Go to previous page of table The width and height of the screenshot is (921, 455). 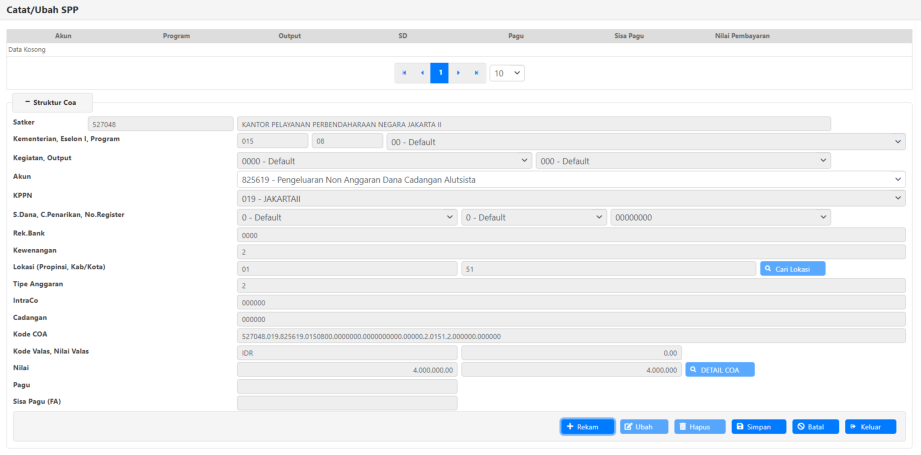(422, 73)
